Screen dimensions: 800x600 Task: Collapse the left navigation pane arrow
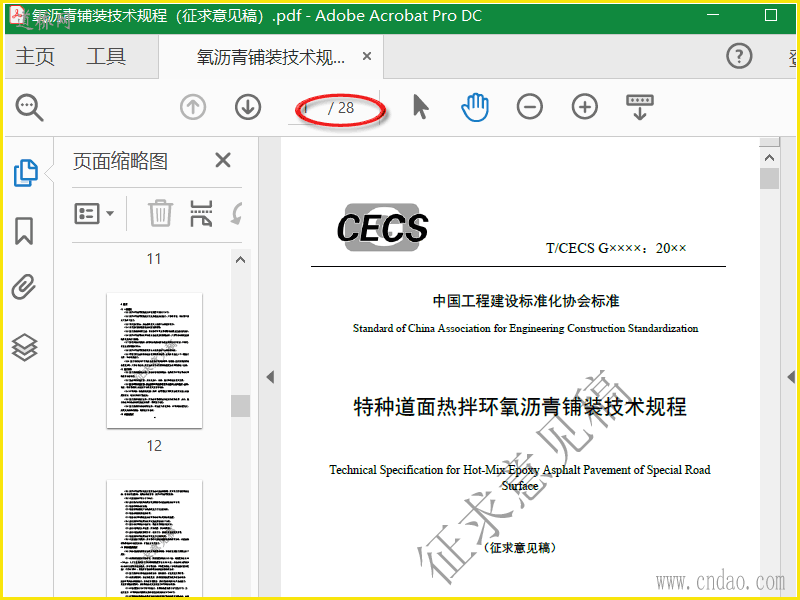(x=270, y=377)
